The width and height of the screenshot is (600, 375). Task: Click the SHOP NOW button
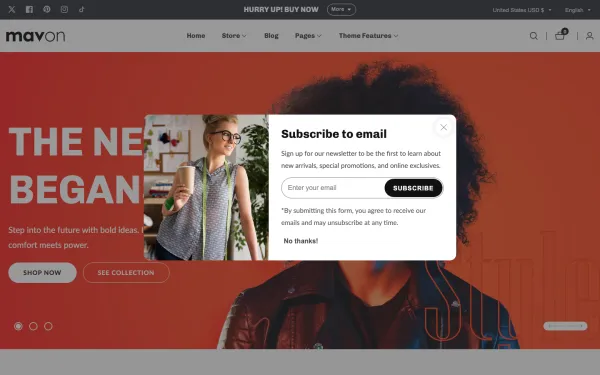[x=42, y=272]
